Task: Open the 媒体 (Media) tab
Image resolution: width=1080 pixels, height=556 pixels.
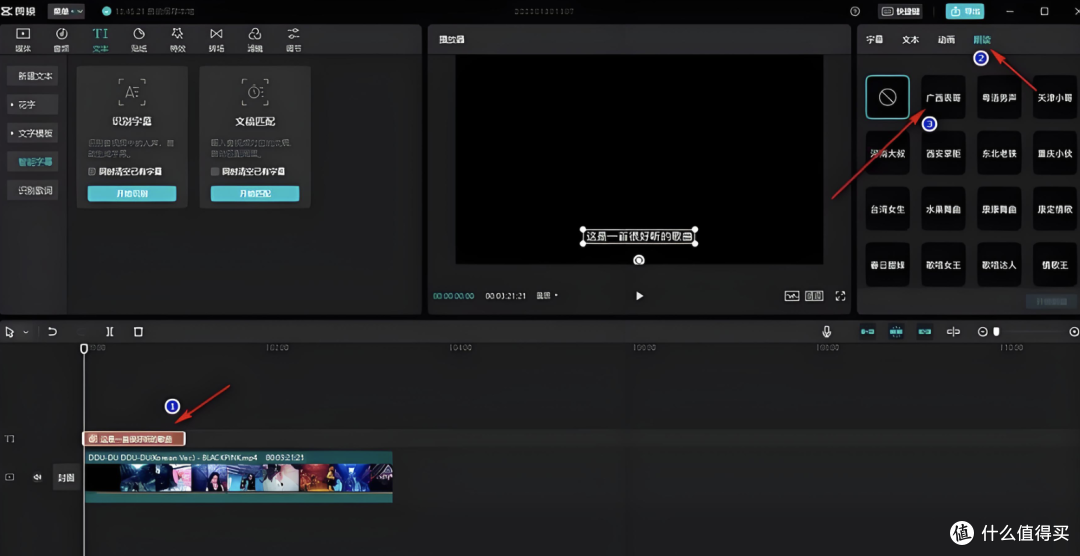Action: (x=23, y=40)
